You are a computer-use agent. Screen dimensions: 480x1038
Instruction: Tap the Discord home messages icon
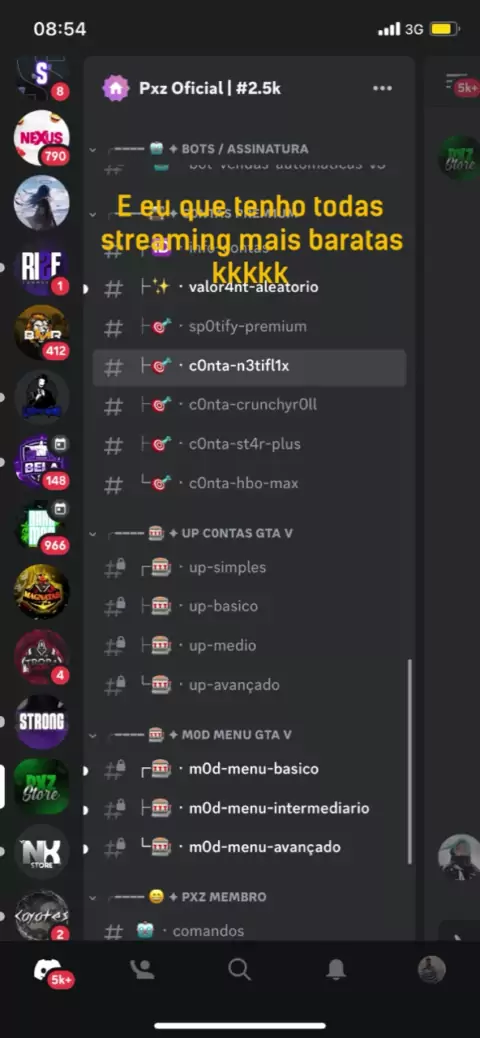48,970
